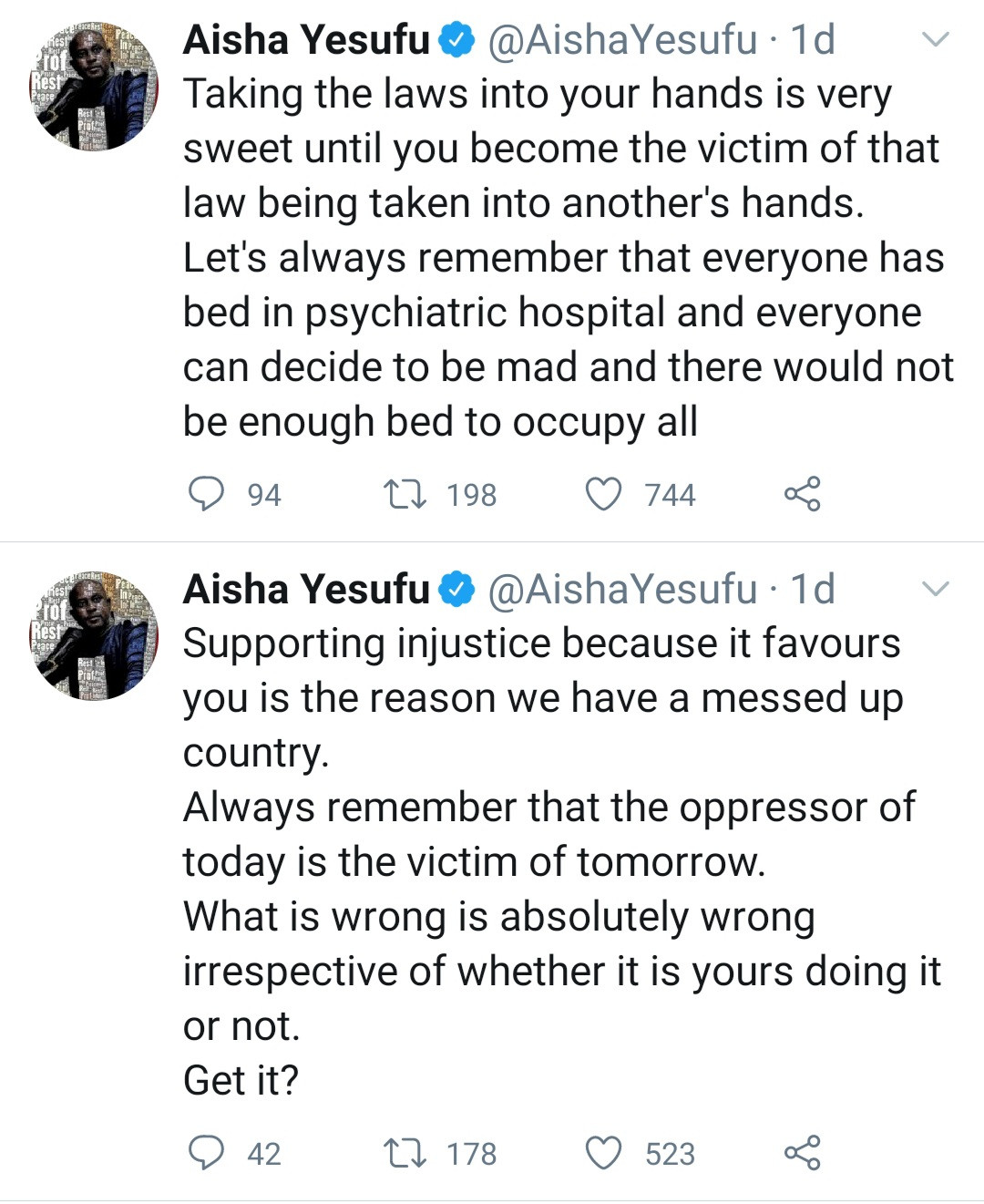Tap the second tweet's profile avatar
Screen dimensions: 984x1204
[94, 636]
